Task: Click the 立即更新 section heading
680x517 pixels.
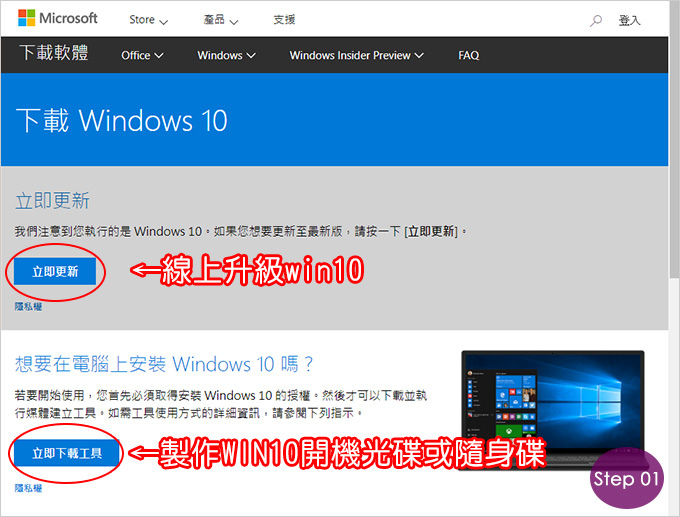Action: [x=52, y=201]
